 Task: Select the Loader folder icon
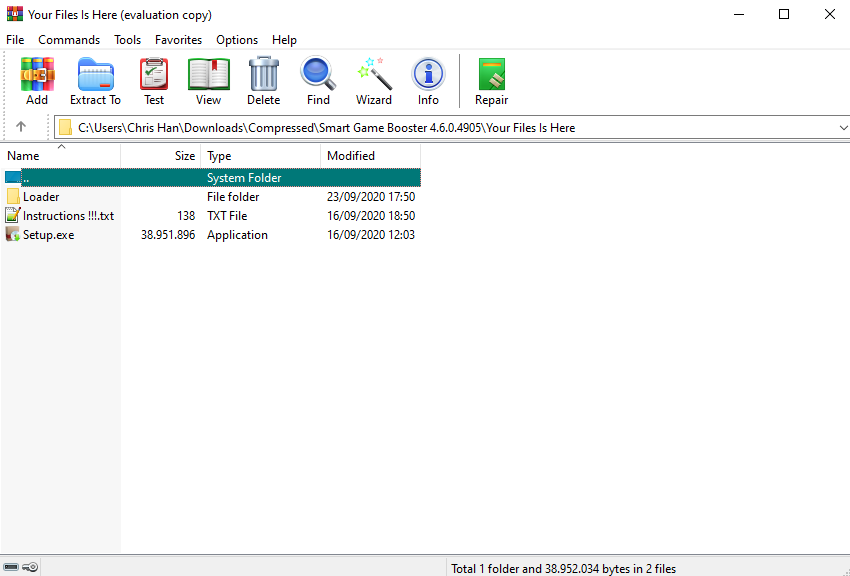pos(13,196)
